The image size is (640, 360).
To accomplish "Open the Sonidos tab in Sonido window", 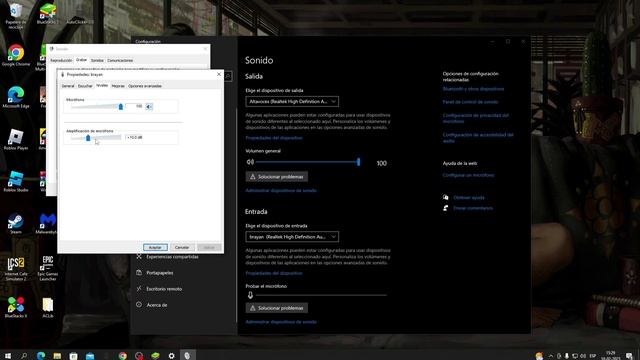I will tap(97, 60).
